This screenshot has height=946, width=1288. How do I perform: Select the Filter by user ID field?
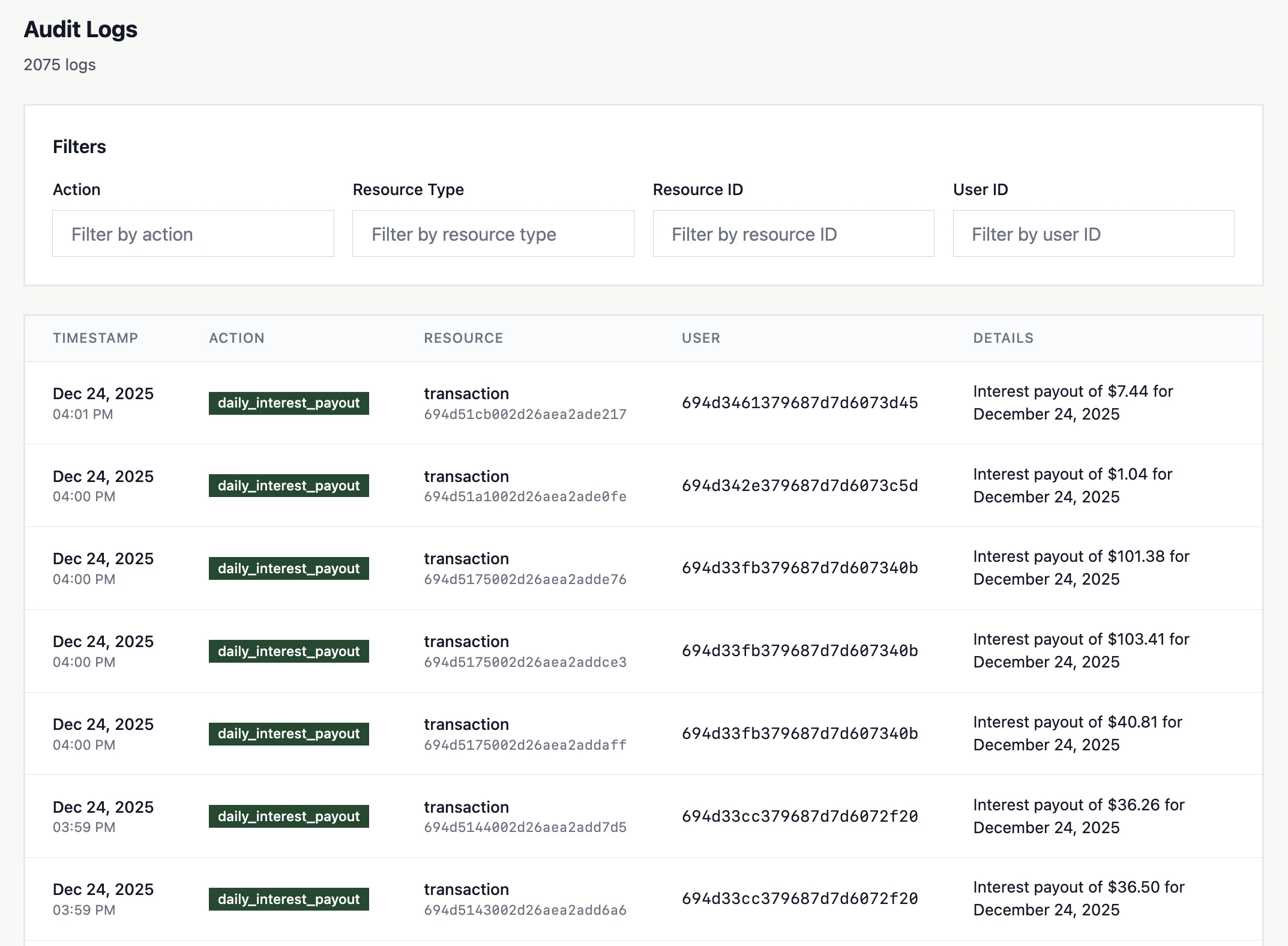(x=1093, y=233)
